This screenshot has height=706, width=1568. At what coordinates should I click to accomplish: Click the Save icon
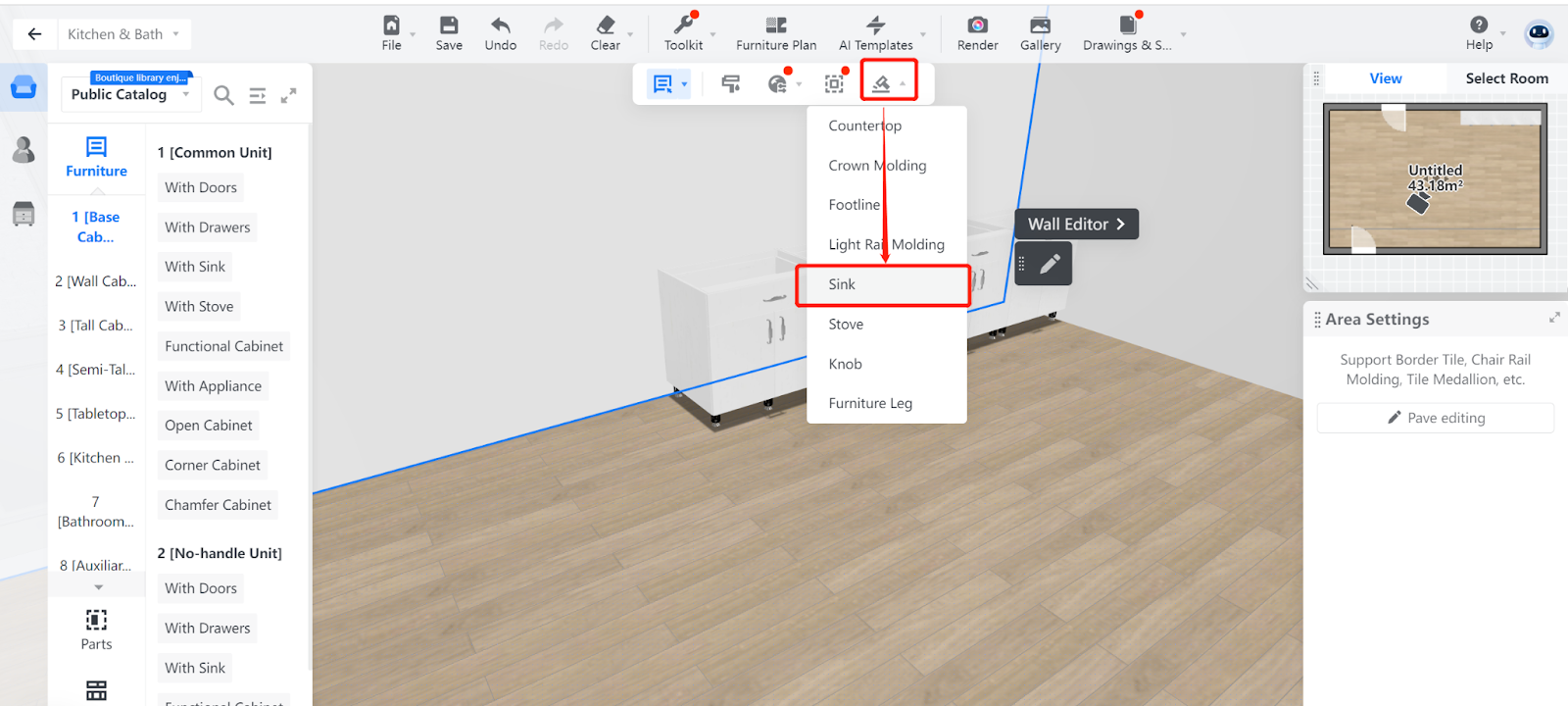[449, 25]
